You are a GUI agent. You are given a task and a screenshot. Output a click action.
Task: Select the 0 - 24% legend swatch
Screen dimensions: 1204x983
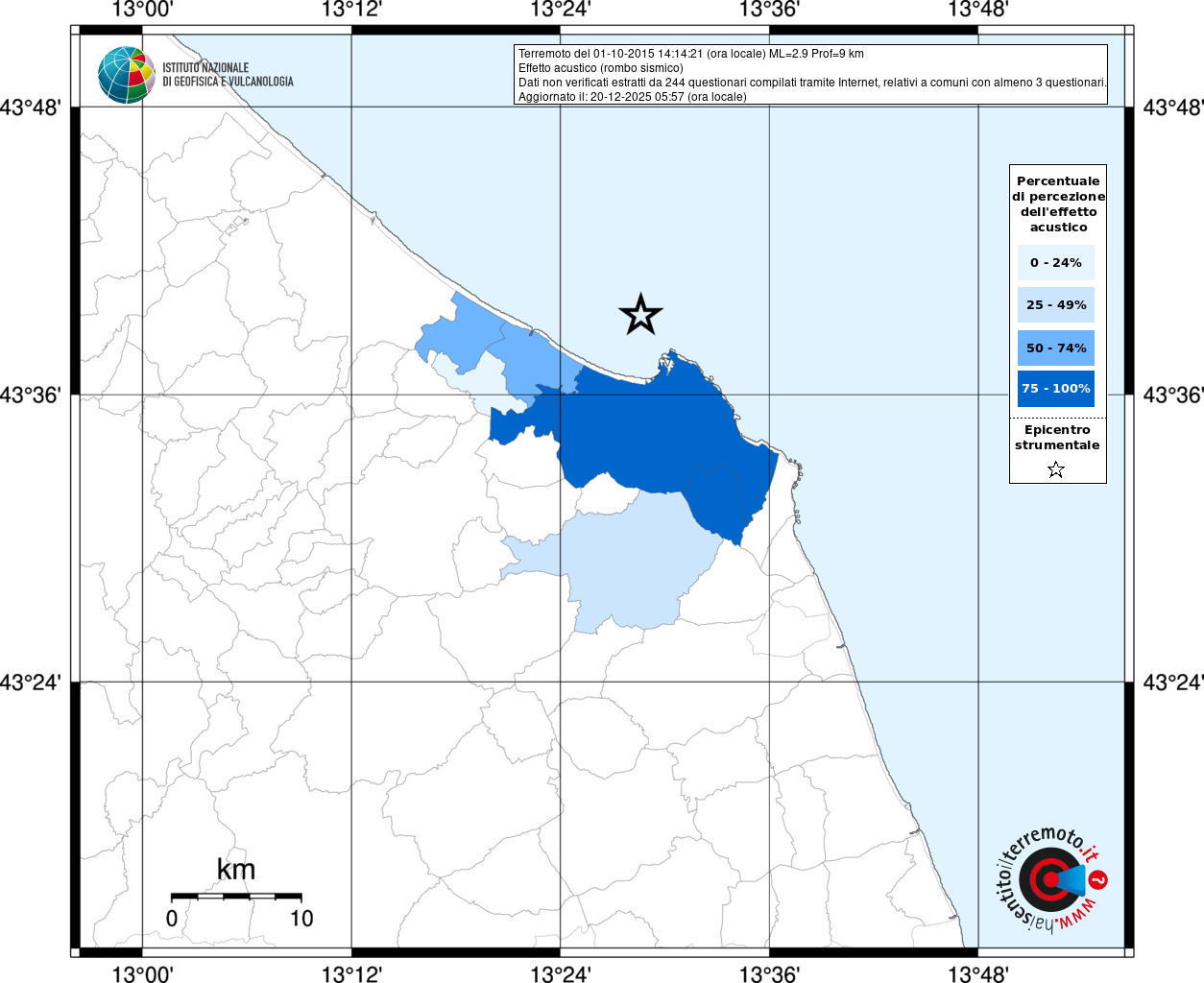point(1056,262)
